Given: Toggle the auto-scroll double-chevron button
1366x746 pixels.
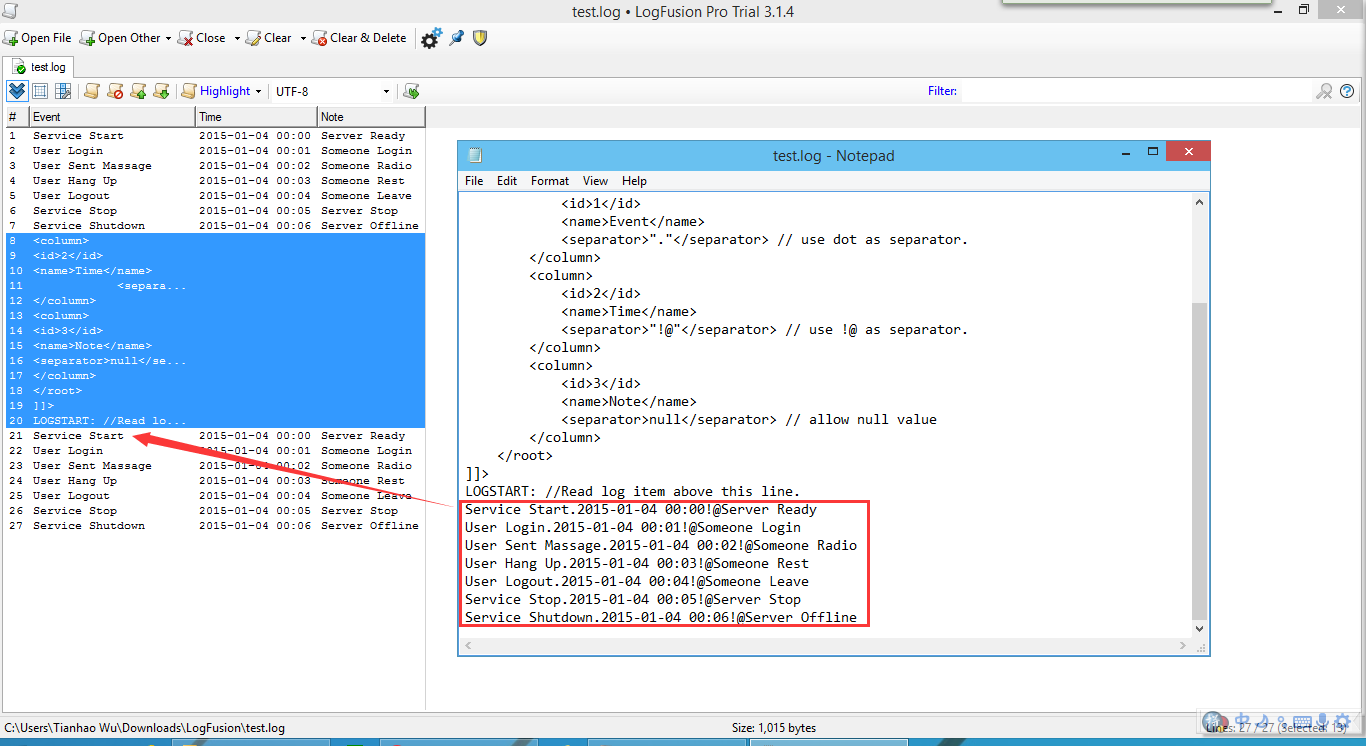Looking at the screenshot, I should point(17,91).
